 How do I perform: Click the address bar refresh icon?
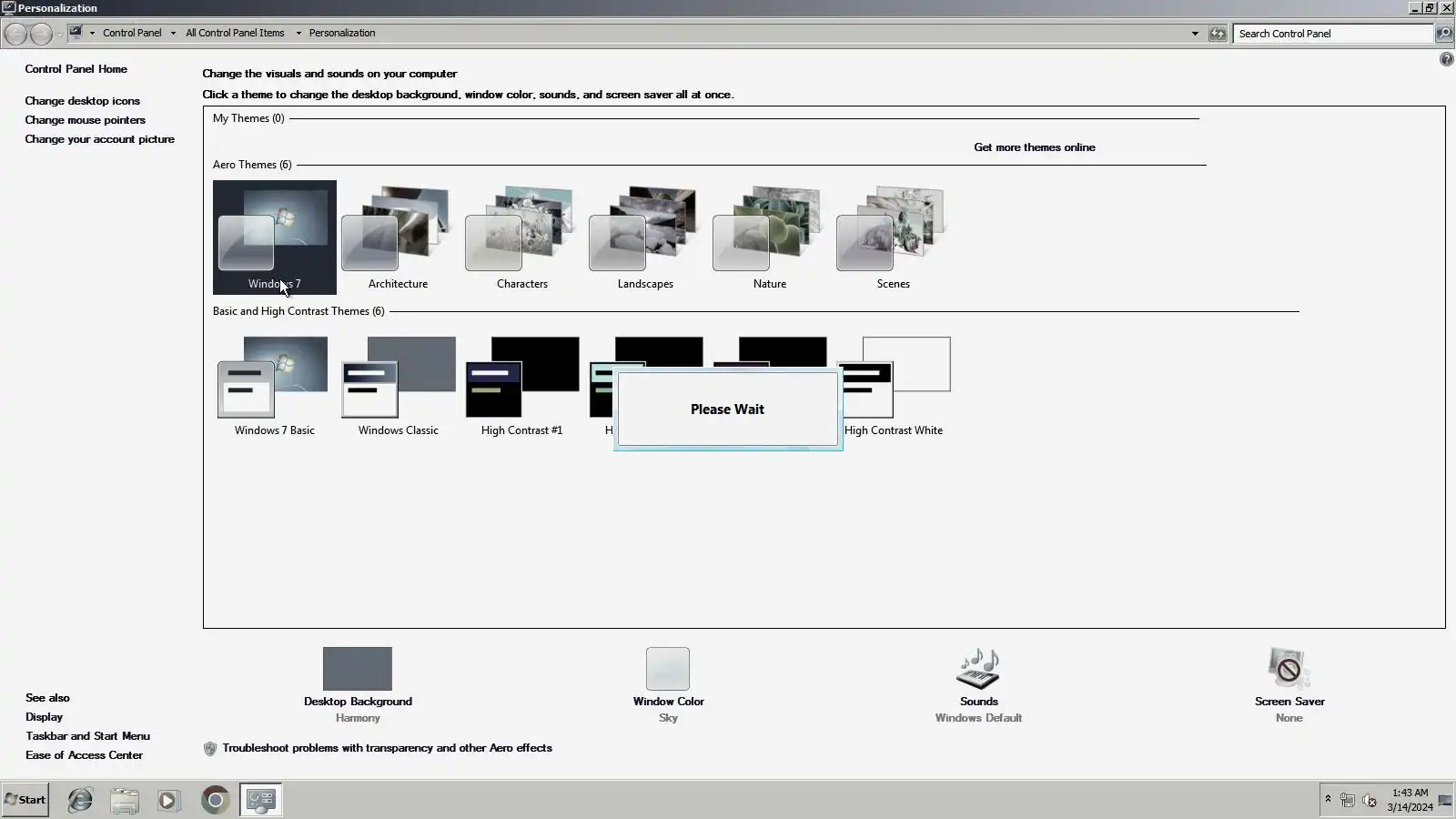[x=1218, y=34]
